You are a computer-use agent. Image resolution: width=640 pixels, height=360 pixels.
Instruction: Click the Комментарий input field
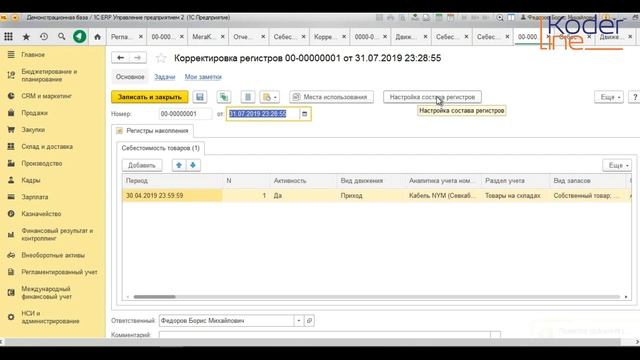point(324,335)
